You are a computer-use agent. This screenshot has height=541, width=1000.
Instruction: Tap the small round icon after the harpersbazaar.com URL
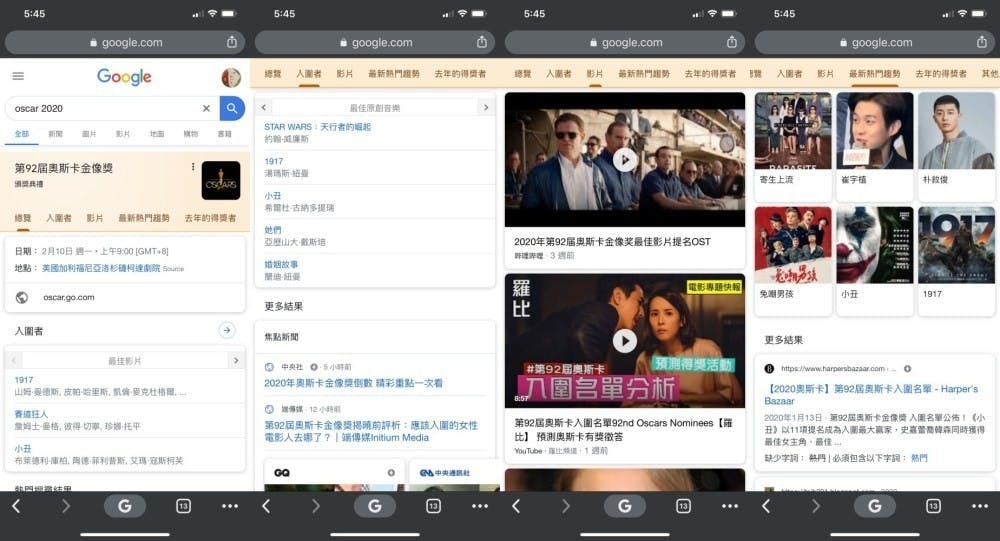908,368
